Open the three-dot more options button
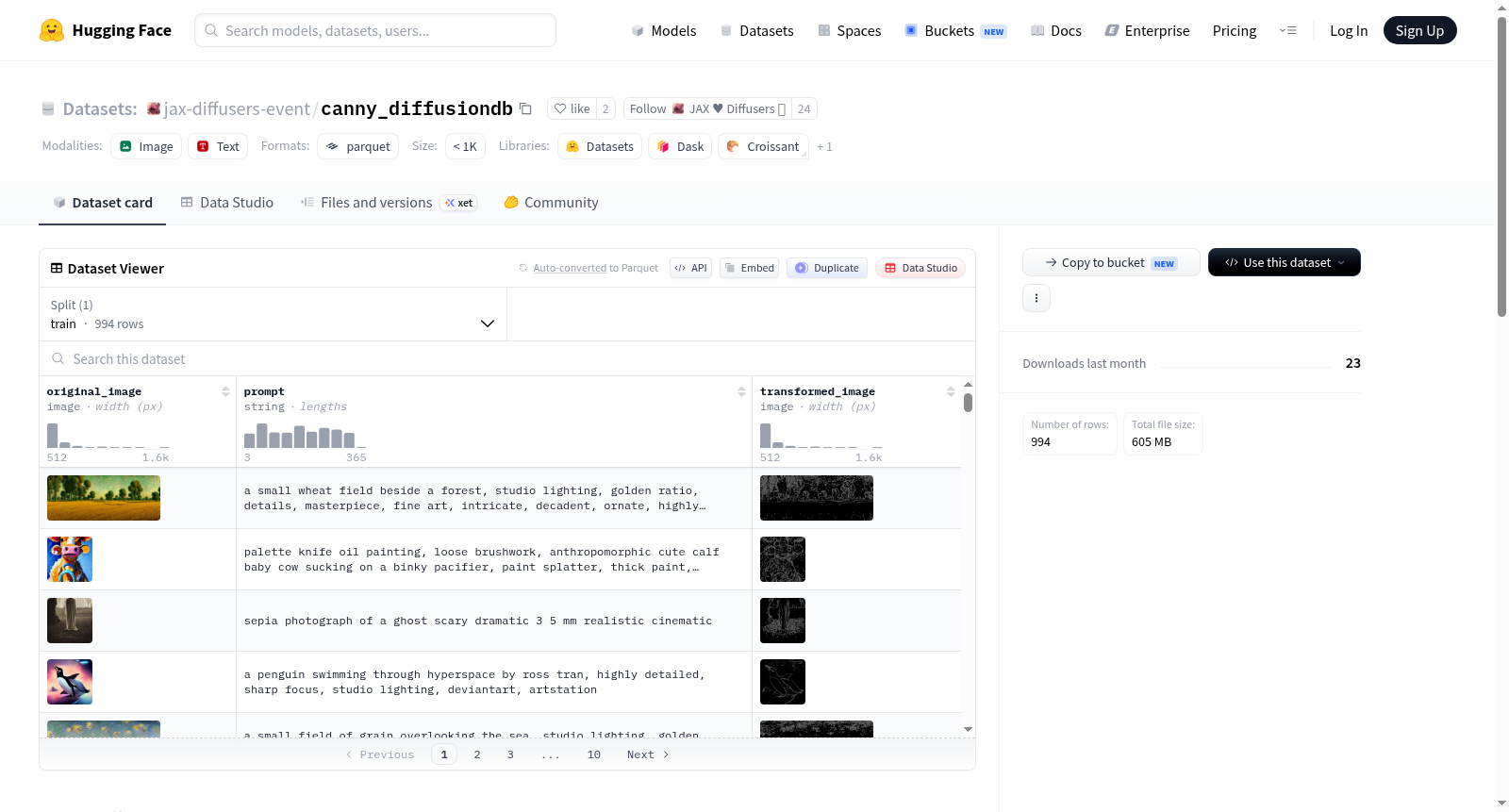The width and height of the screenshot is (1509, 812). [1036, 298]
